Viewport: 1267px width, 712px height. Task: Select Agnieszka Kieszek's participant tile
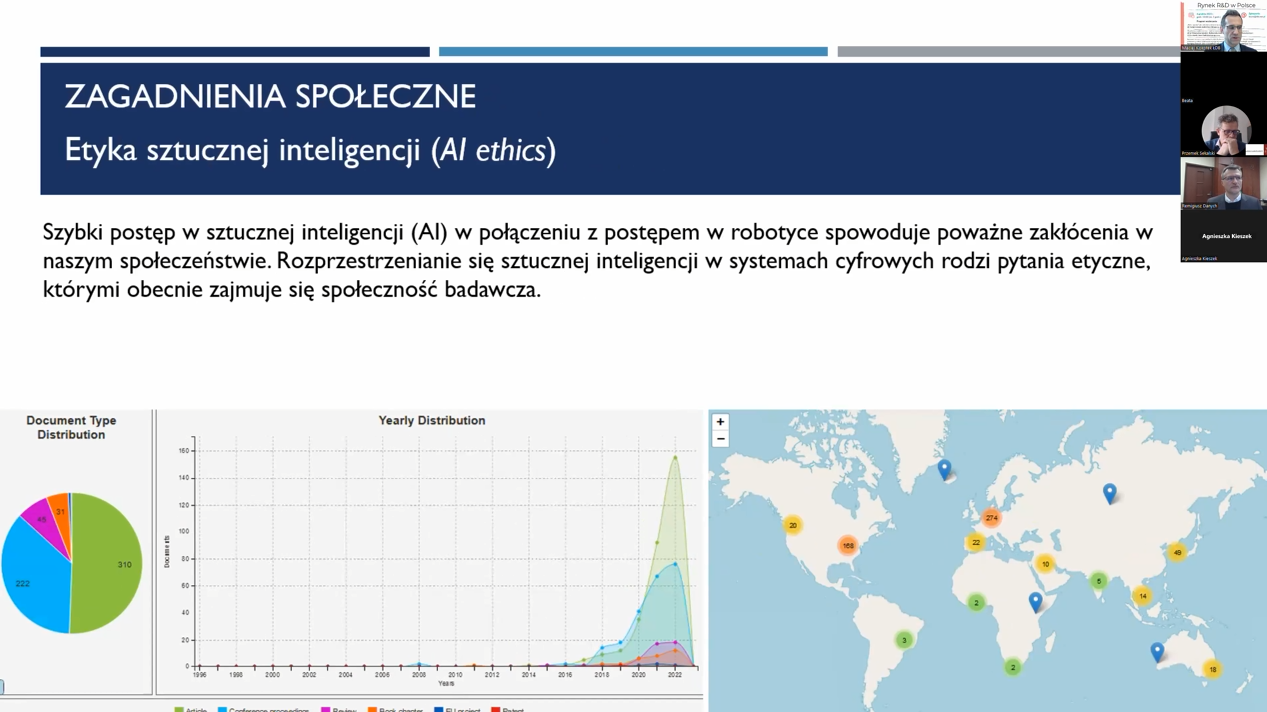click(x=1223, y=236)
